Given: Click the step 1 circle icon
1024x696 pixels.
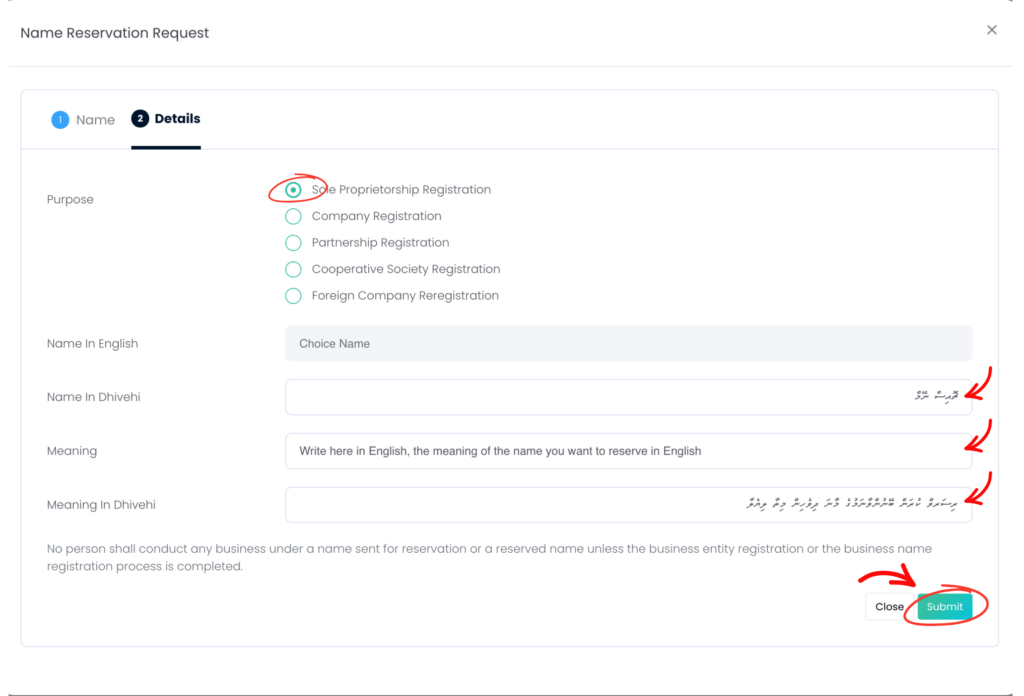Looking at the screenshot, I should click(x=60, y=119).
